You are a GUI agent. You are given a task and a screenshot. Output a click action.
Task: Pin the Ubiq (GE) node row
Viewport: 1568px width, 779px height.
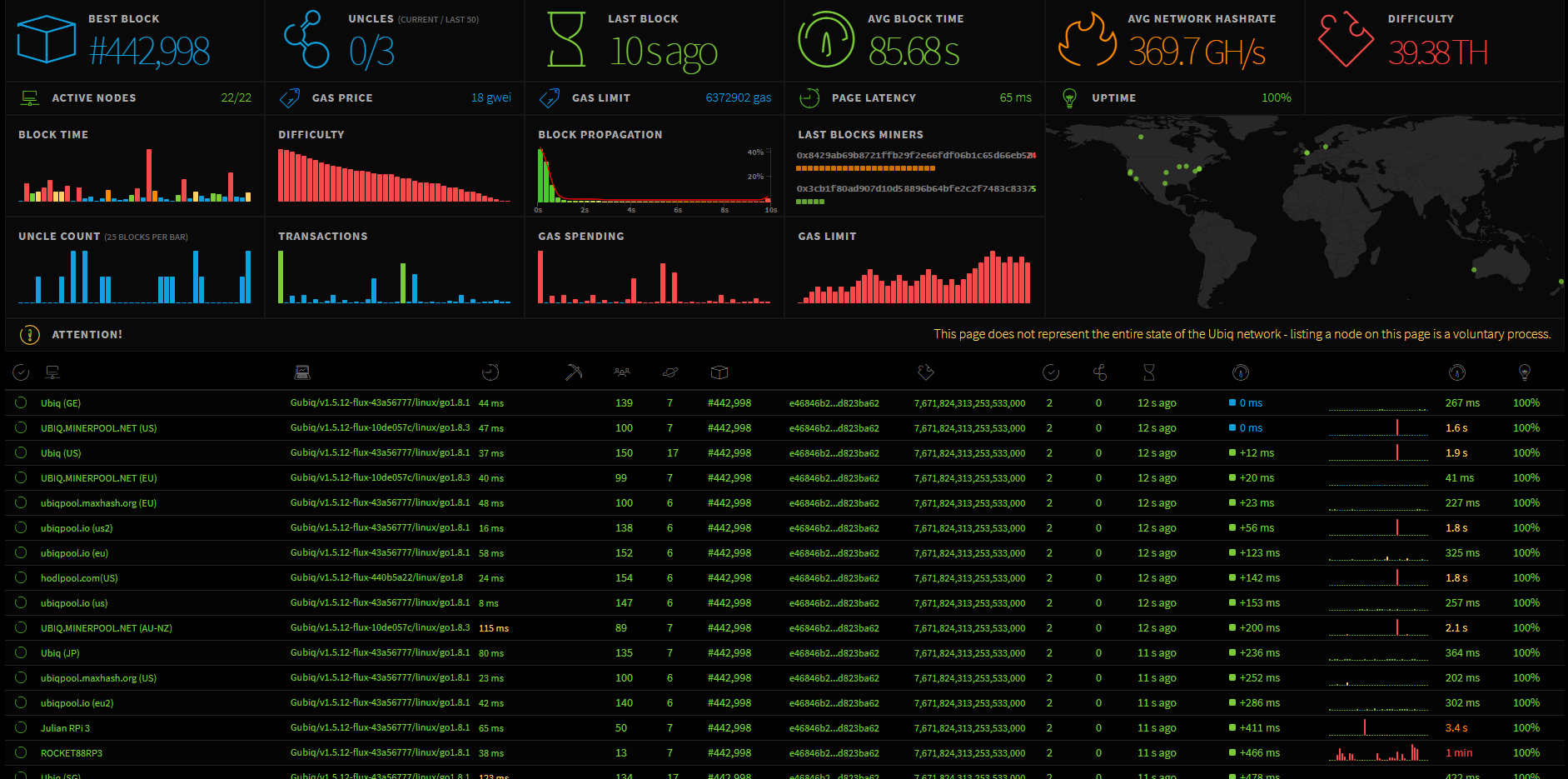pyautogui.click(x=21, y=402)
